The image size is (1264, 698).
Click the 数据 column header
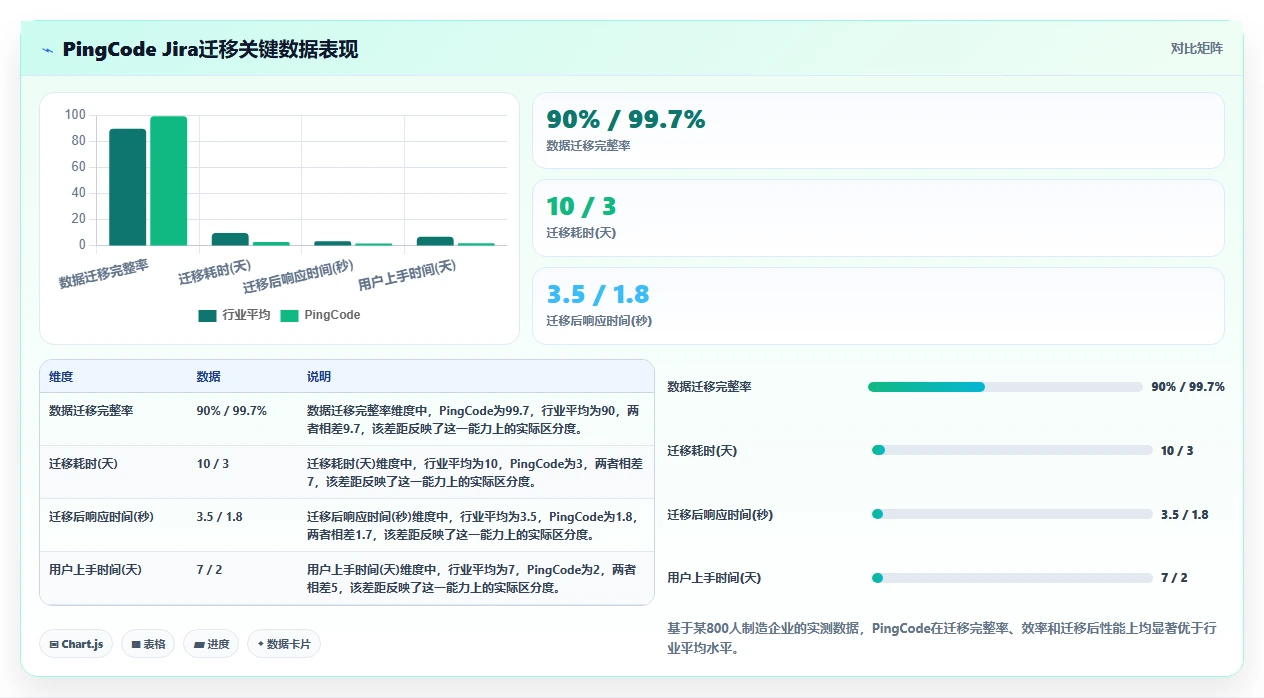click(209, 377)
